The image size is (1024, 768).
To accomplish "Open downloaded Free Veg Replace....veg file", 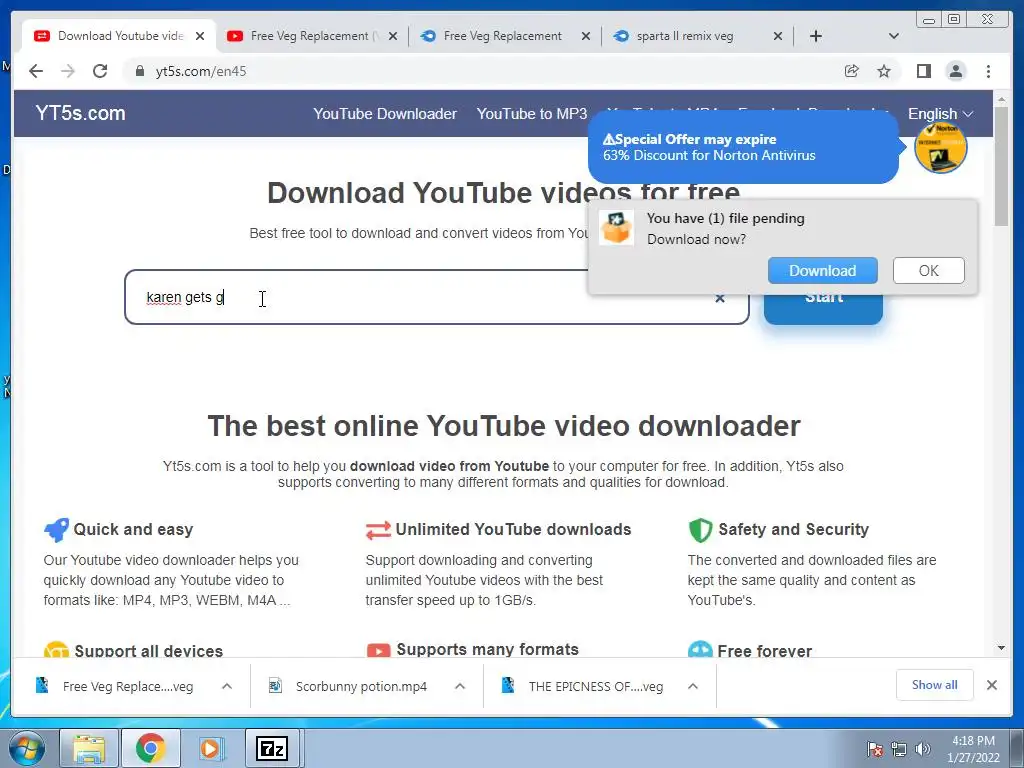I will 115,686.
